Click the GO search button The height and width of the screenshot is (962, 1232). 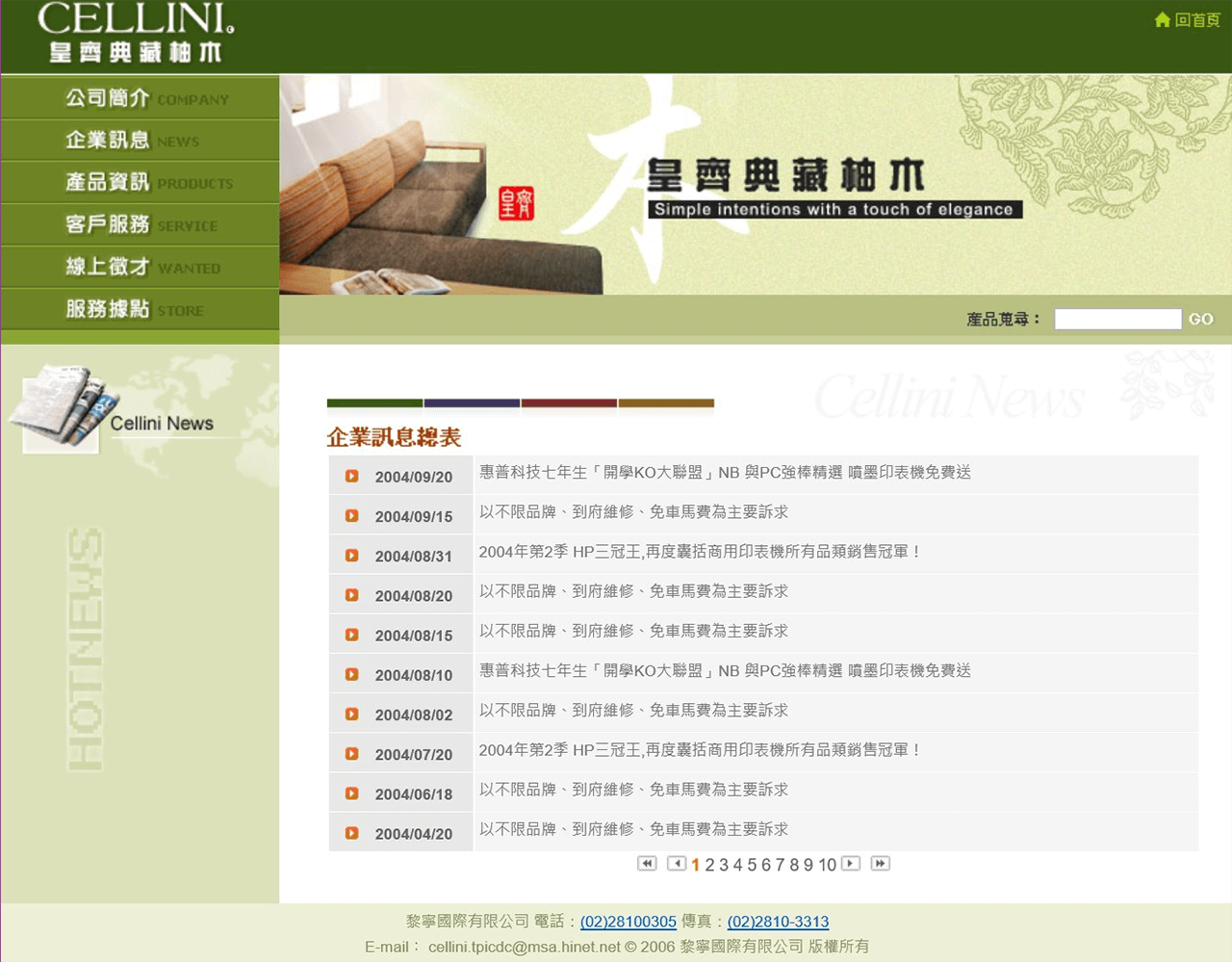click(1200, 319)
